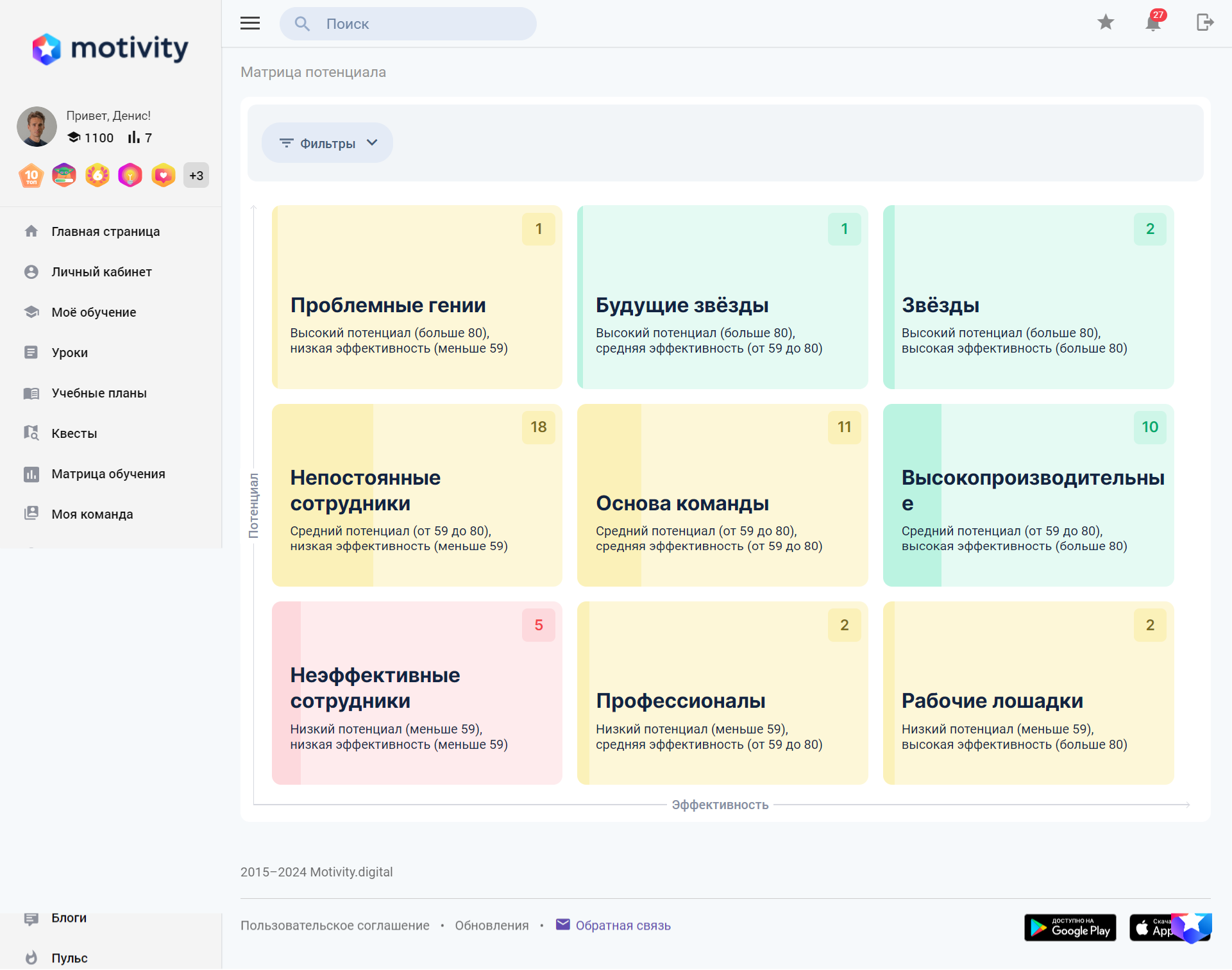Click Обратная связь link

[x=622, y=925]
